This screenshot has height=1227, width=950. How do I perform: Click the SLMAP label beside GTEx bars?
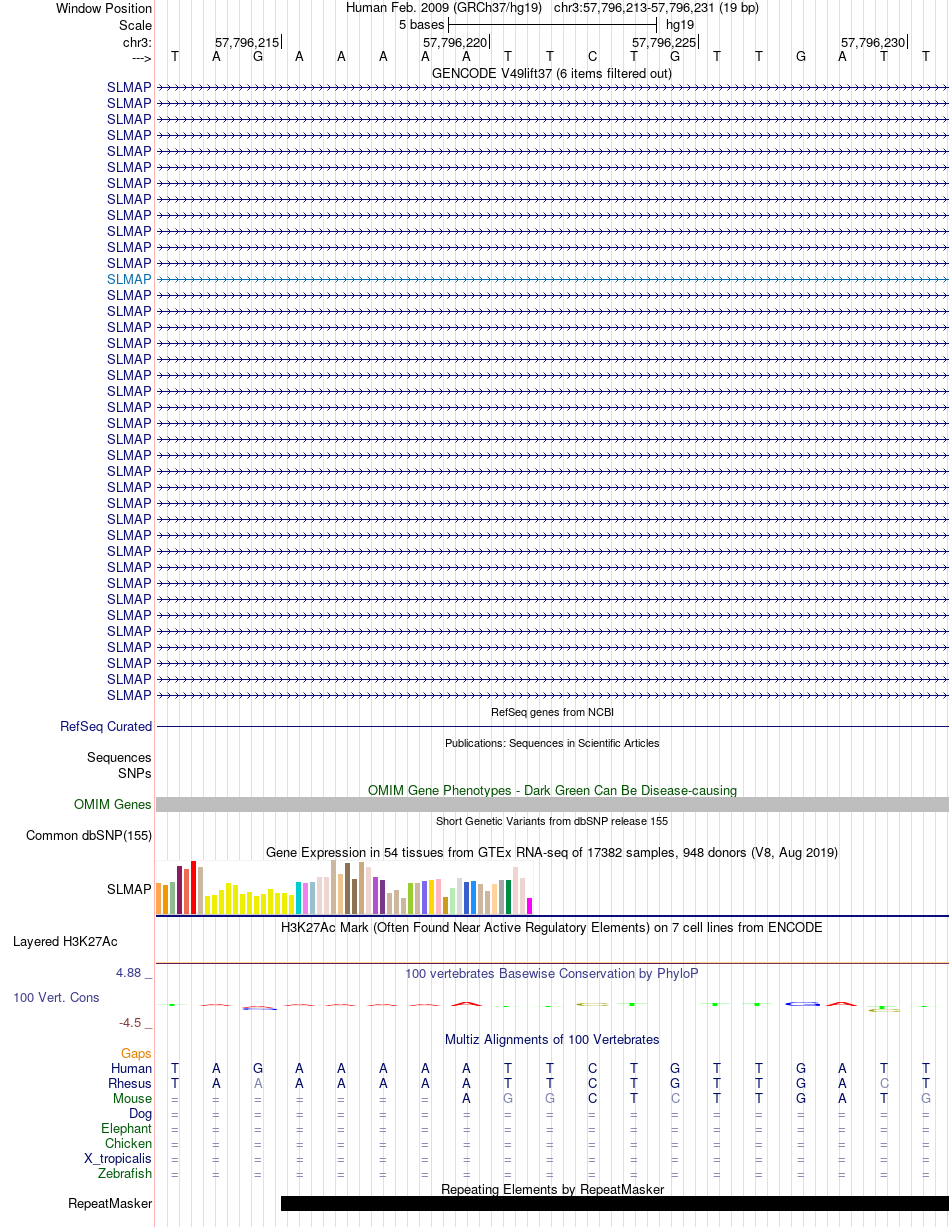pos(129,888)
